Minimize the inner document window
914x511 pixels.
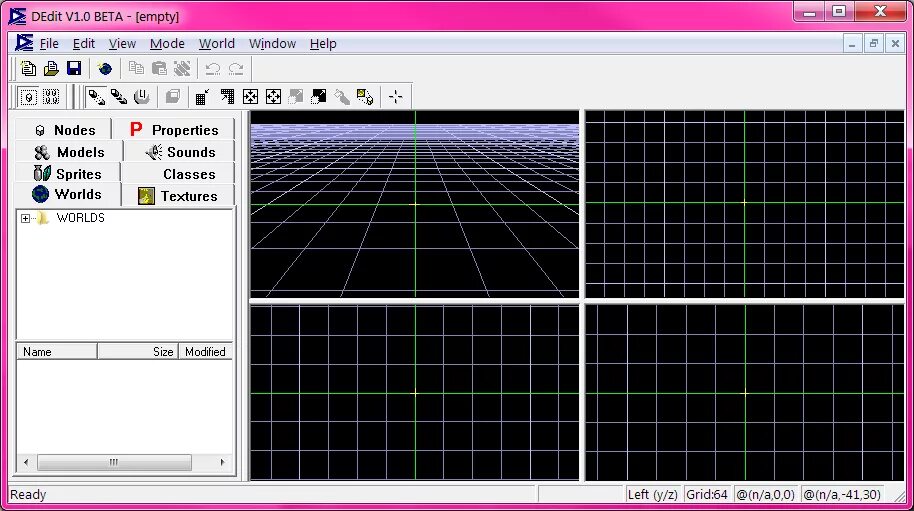852,44
